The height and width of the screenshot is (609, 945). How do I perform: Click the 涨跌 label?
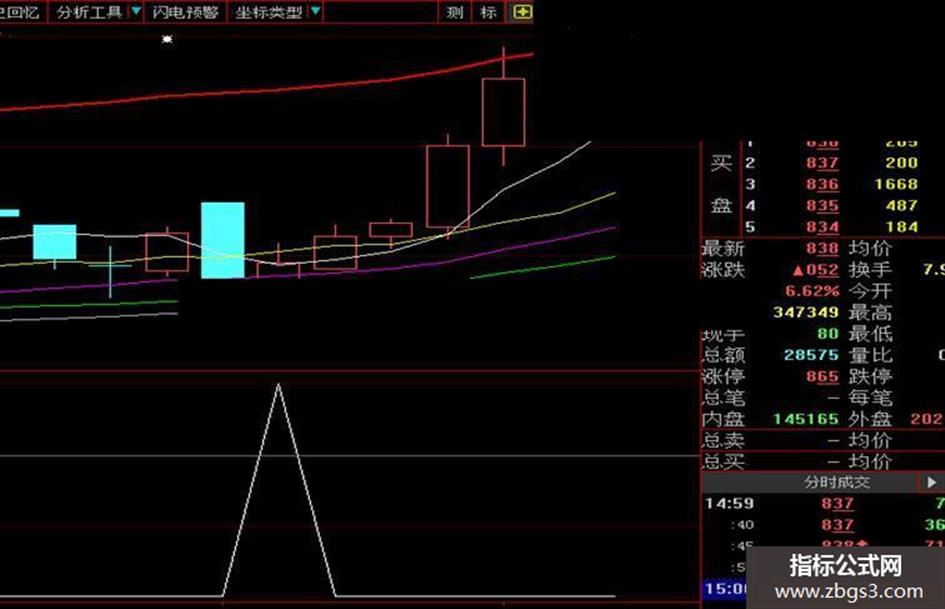click(x=723, y=270)
